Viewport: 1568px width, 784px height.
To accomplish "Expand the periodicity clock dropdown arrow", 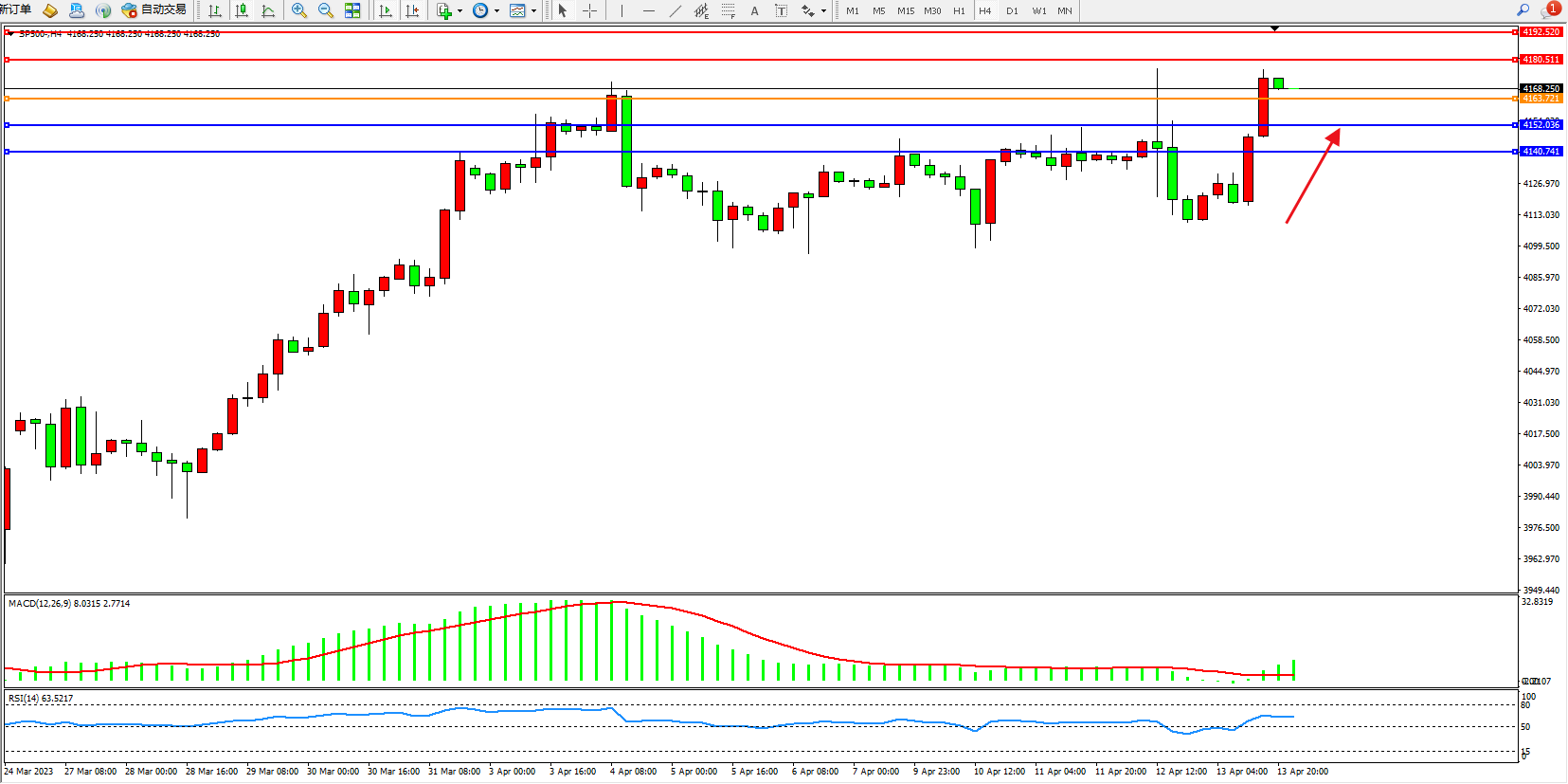I will (496, 11).
